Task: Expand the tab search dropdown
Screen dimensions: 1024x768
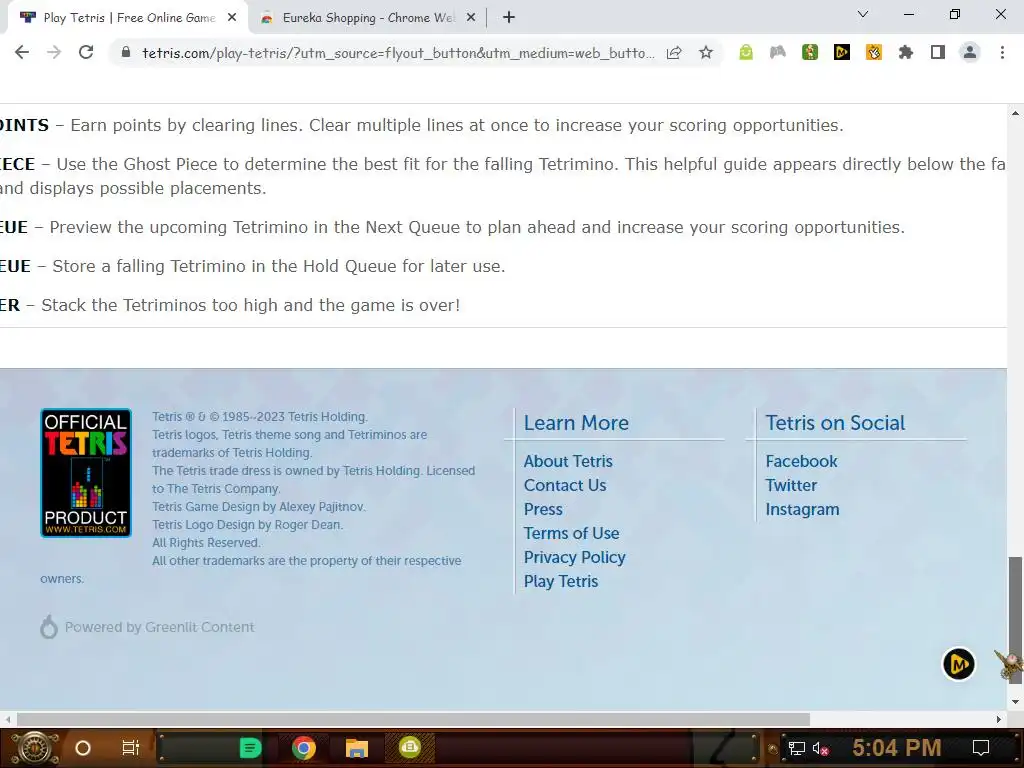Action: [x=863, y=14]
